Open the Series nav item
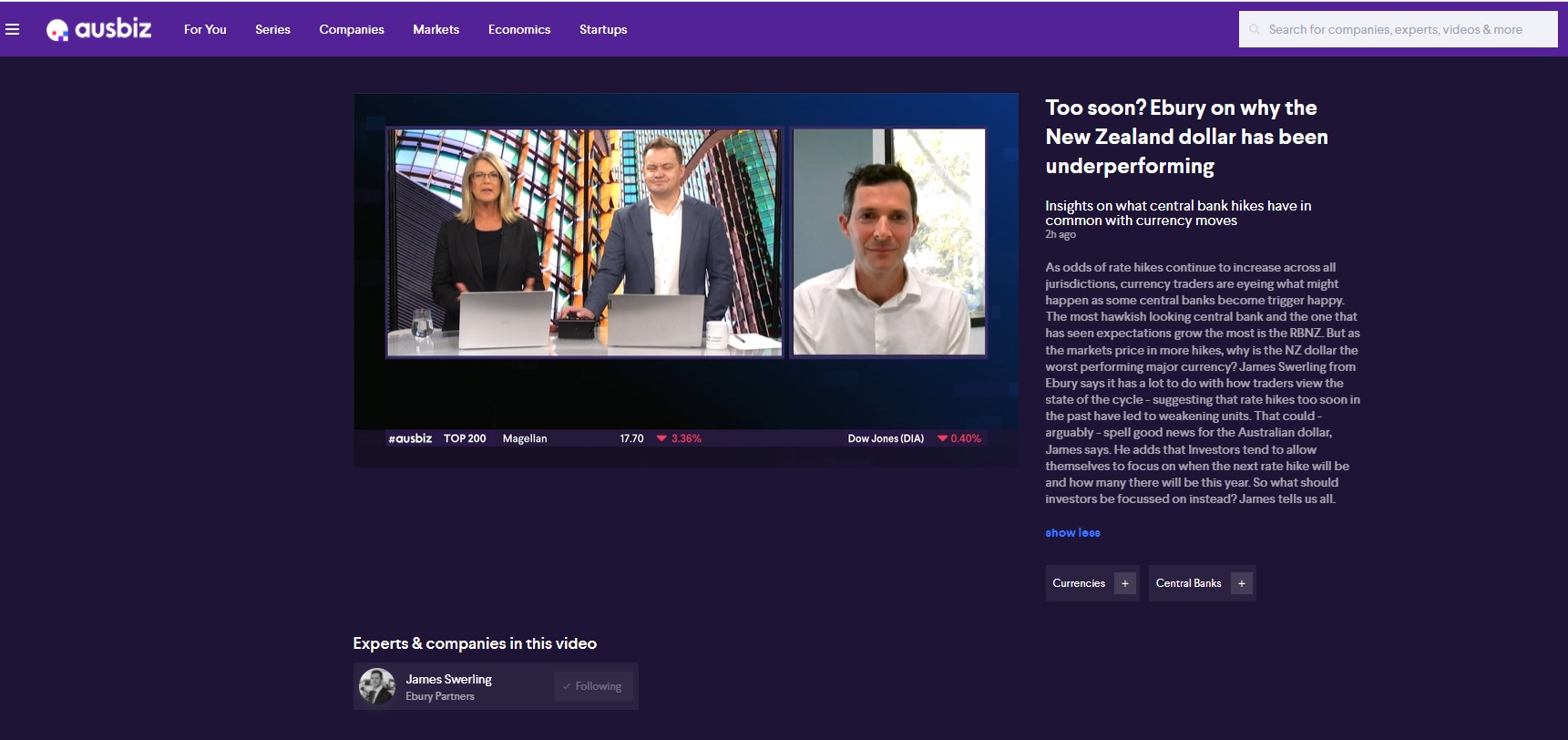Viewport: 1568px width, 740px height. (272, 29)
